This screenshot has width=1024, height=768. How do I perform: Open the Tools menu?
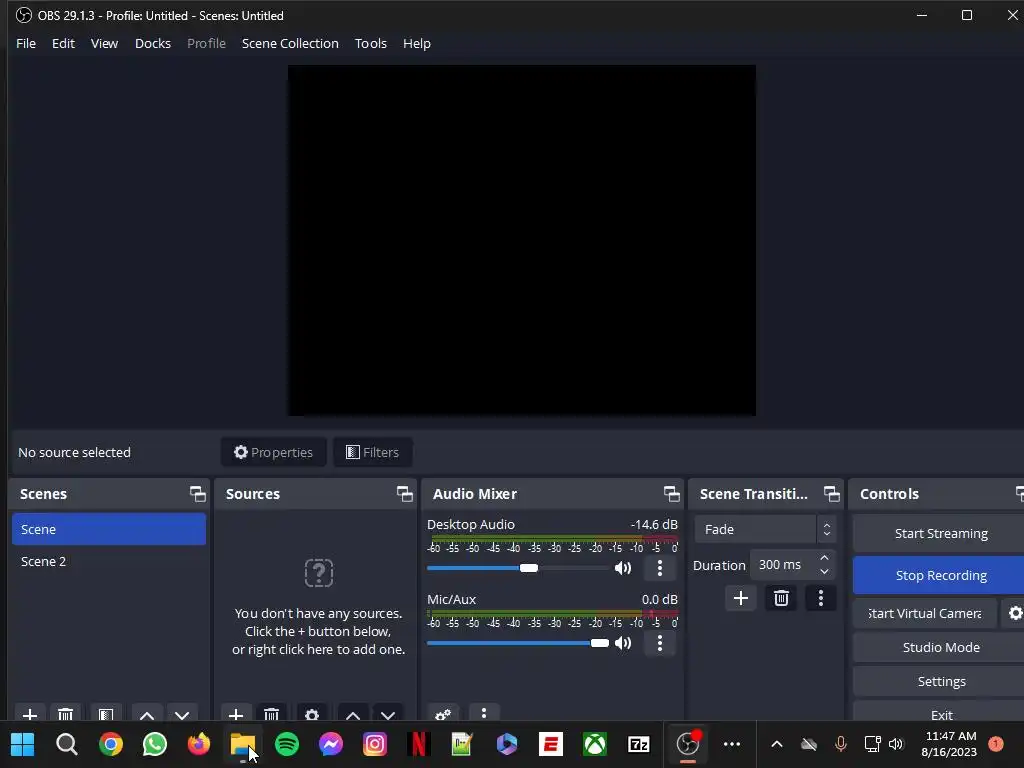tap(370, 43)
